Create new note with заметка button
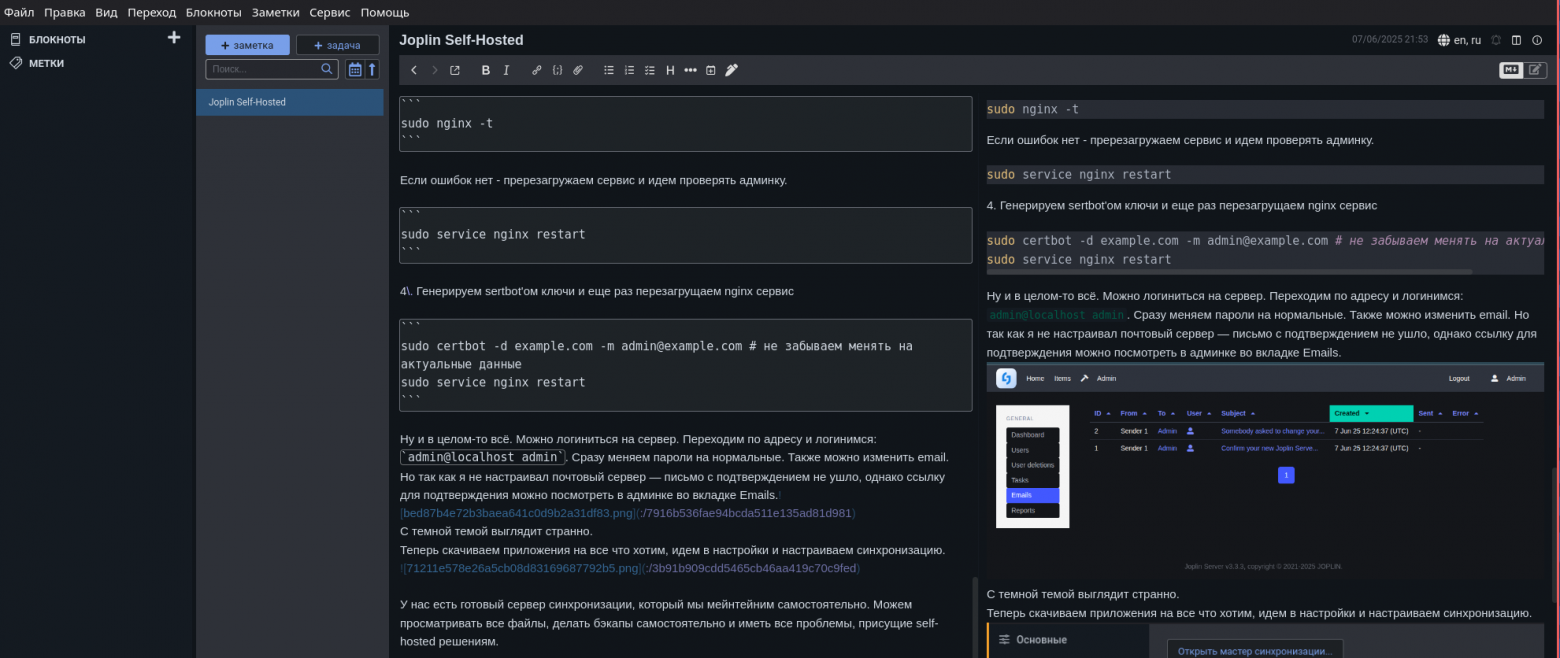1560x658 pixels. tap(247, 45)
